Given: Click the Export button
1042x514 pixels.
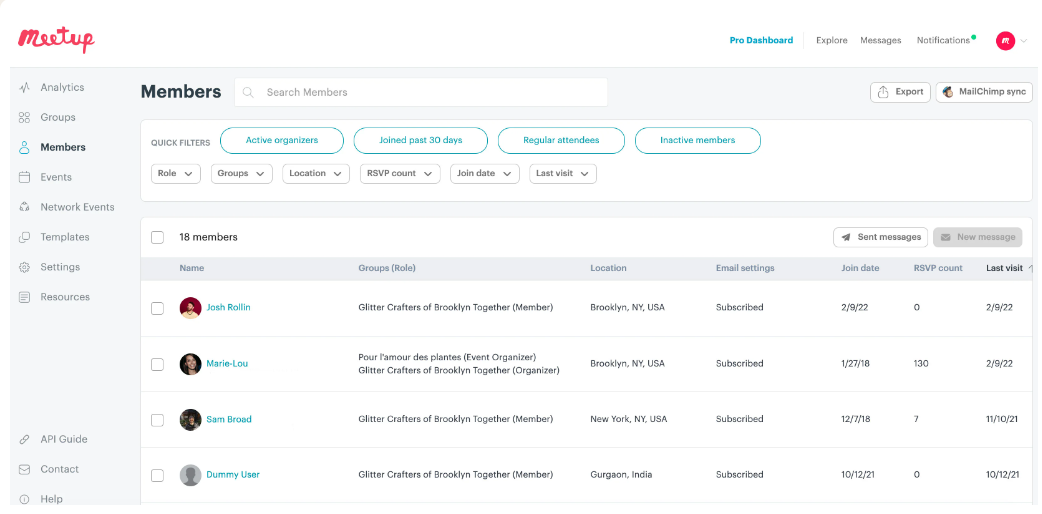Looking at the screenshot, I should point(900,92).
